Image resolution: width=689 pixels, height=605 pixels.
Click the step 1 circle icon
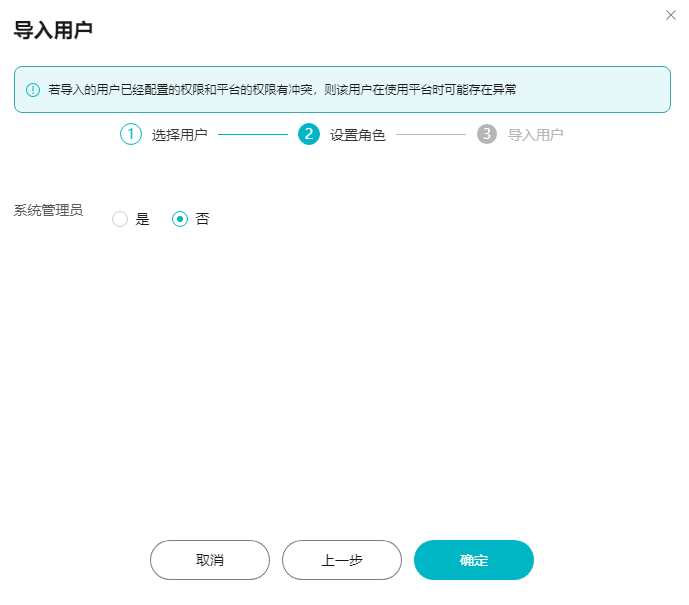pos(131,134)
